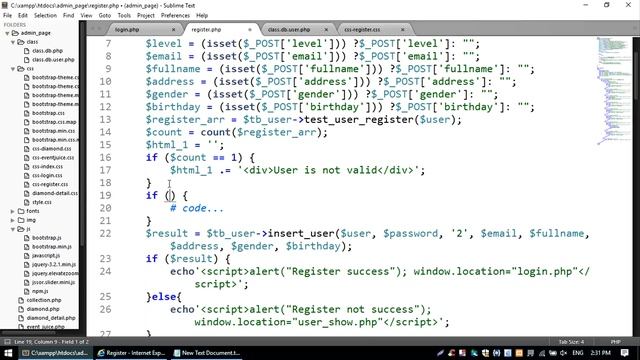Click the sidebar horizontal scrollbar
Image resolution: width=640 pixels, height=360 pixels.
tap(29, 333)
